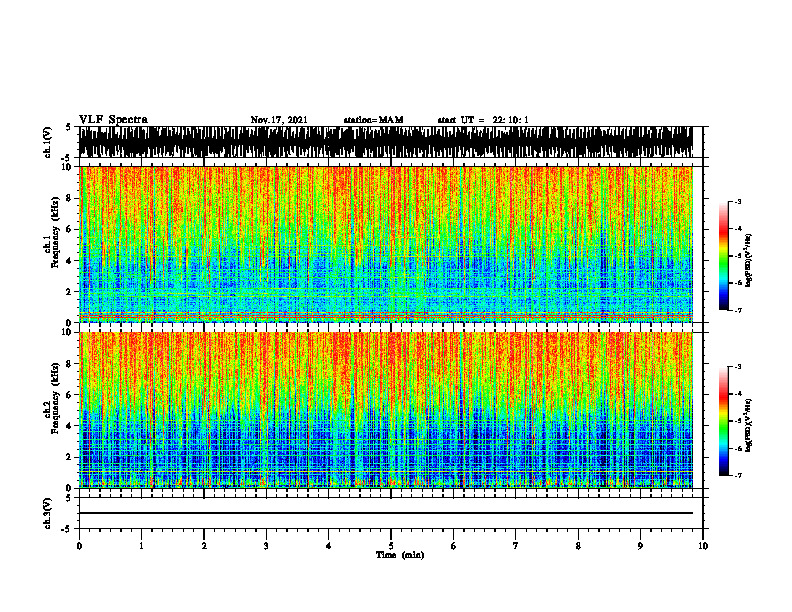Click tick label '3' on the time axis
The height and width of the screenshot is (612, 792).
(x=266, y=546)
